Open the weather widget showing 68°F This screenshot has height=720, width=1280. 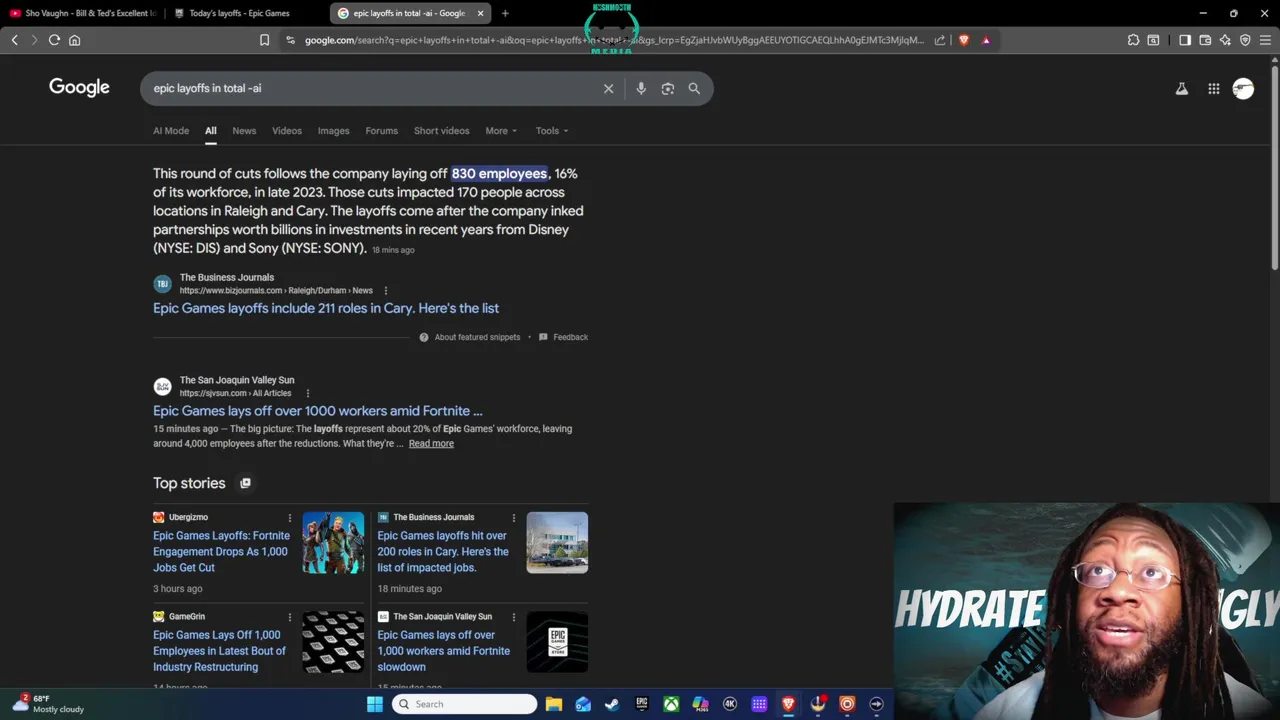pos(50,704)
